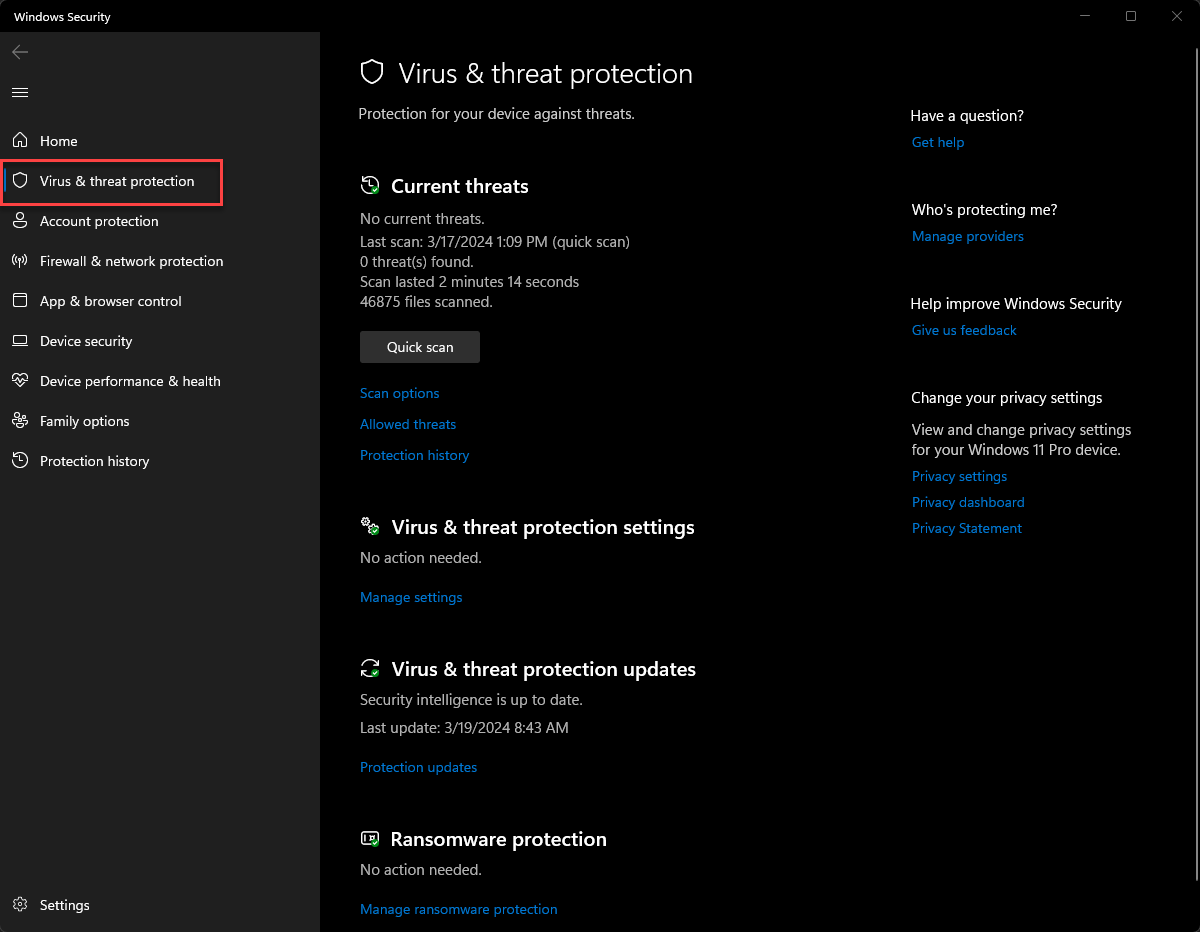
Task: Open the Scan options link
Action: (399, 393)
